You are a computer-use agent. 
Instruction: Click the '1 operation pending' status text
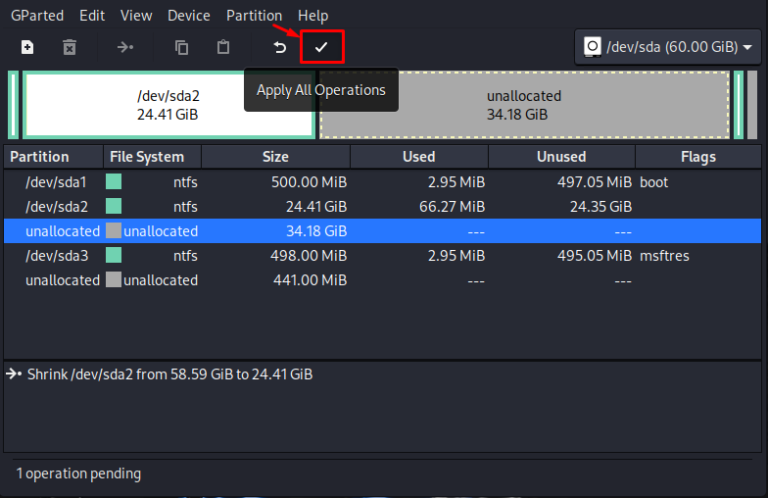tap(78, 474)
